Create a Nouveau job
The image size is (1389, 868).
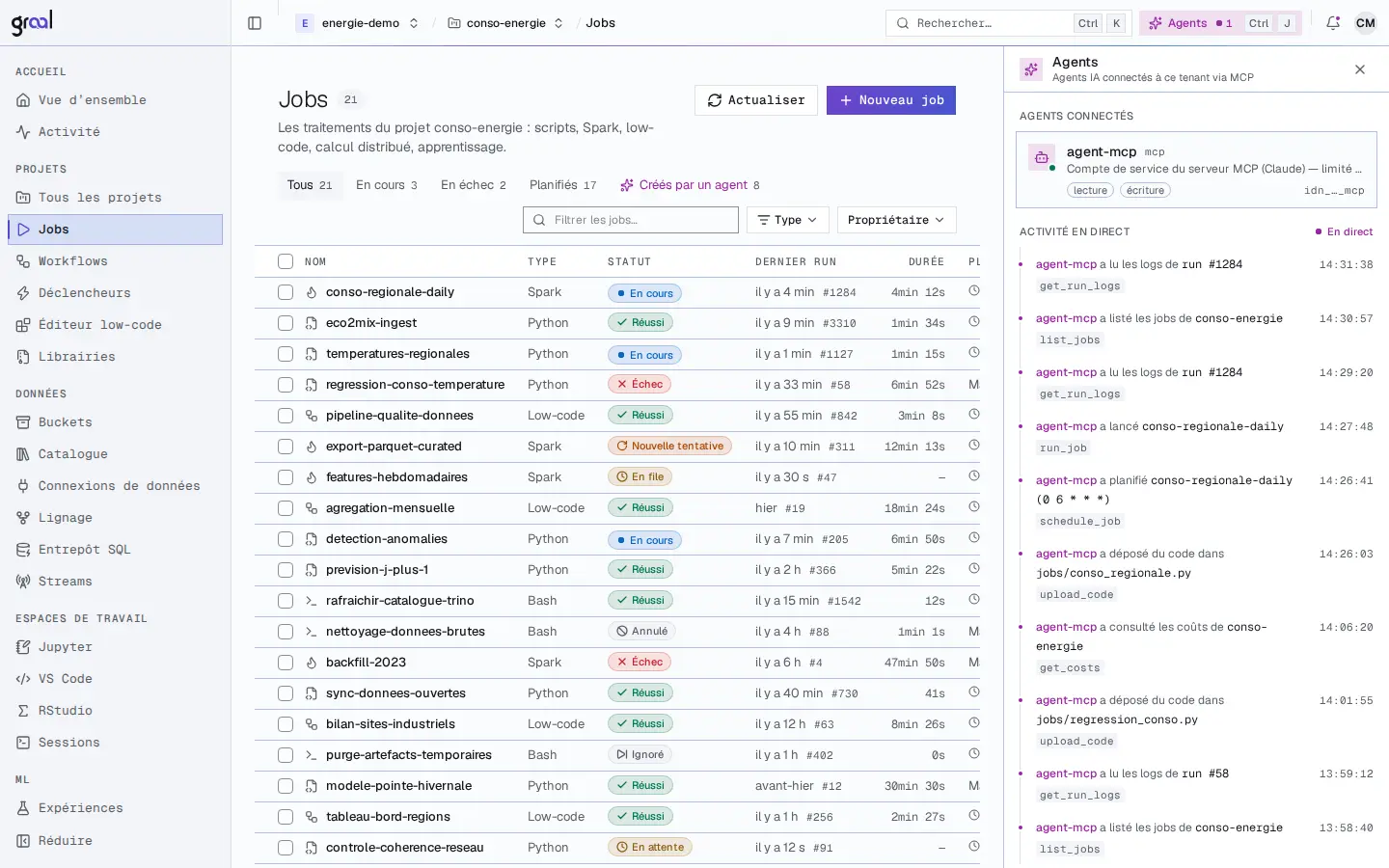coord(891,100)
